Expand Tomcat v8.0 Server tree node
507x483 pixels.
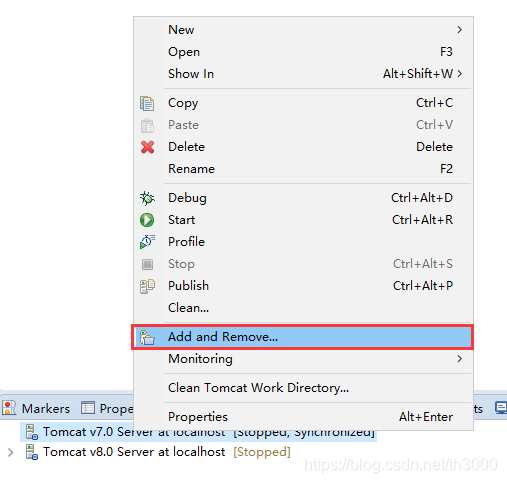11,452
